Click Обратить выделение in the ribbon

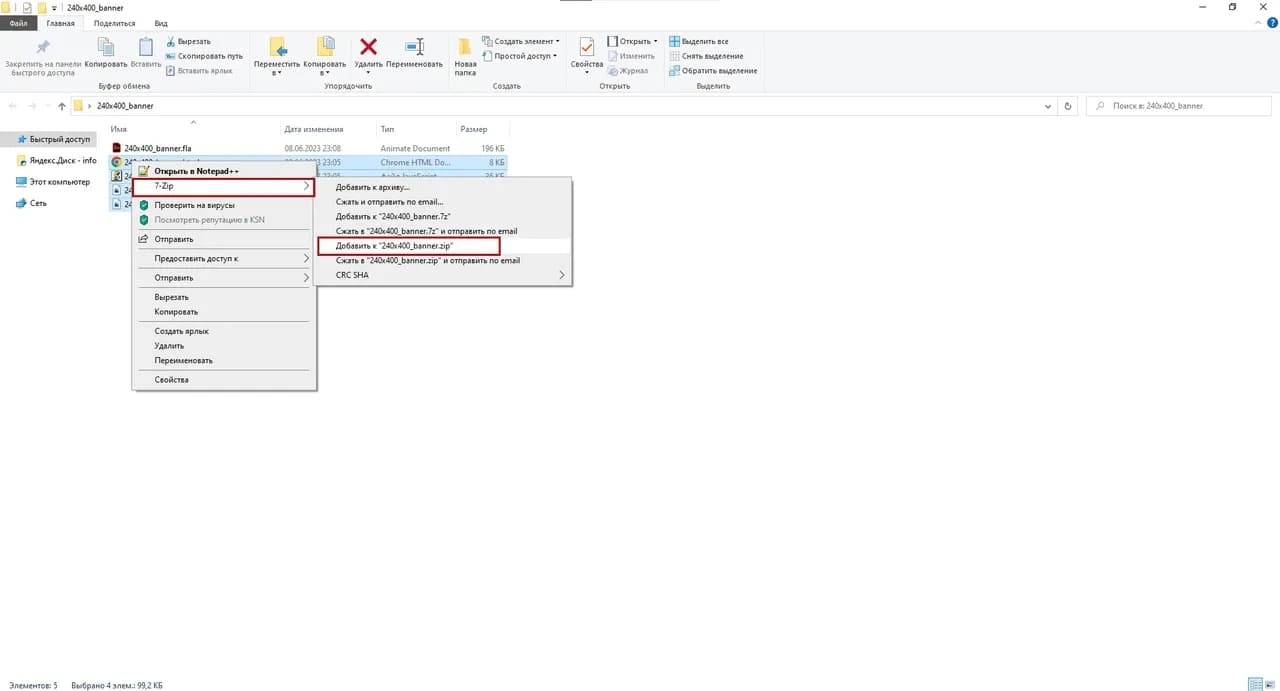point(713,71)
